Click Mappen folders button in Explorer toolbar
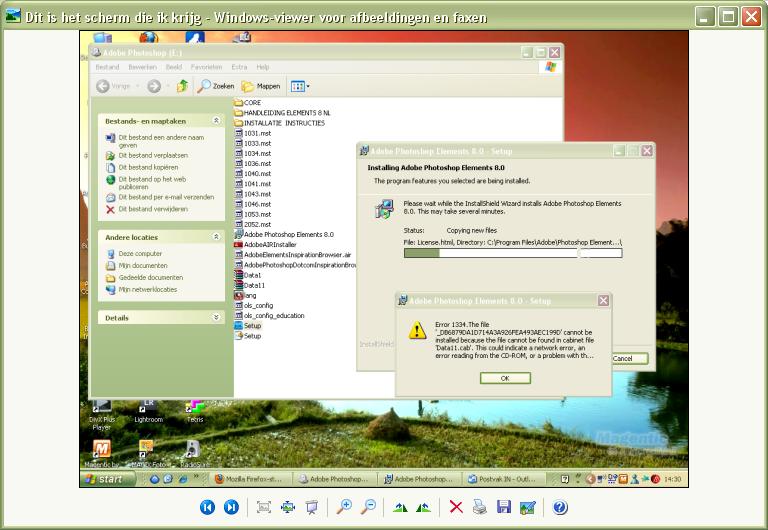 click(261, 86)
